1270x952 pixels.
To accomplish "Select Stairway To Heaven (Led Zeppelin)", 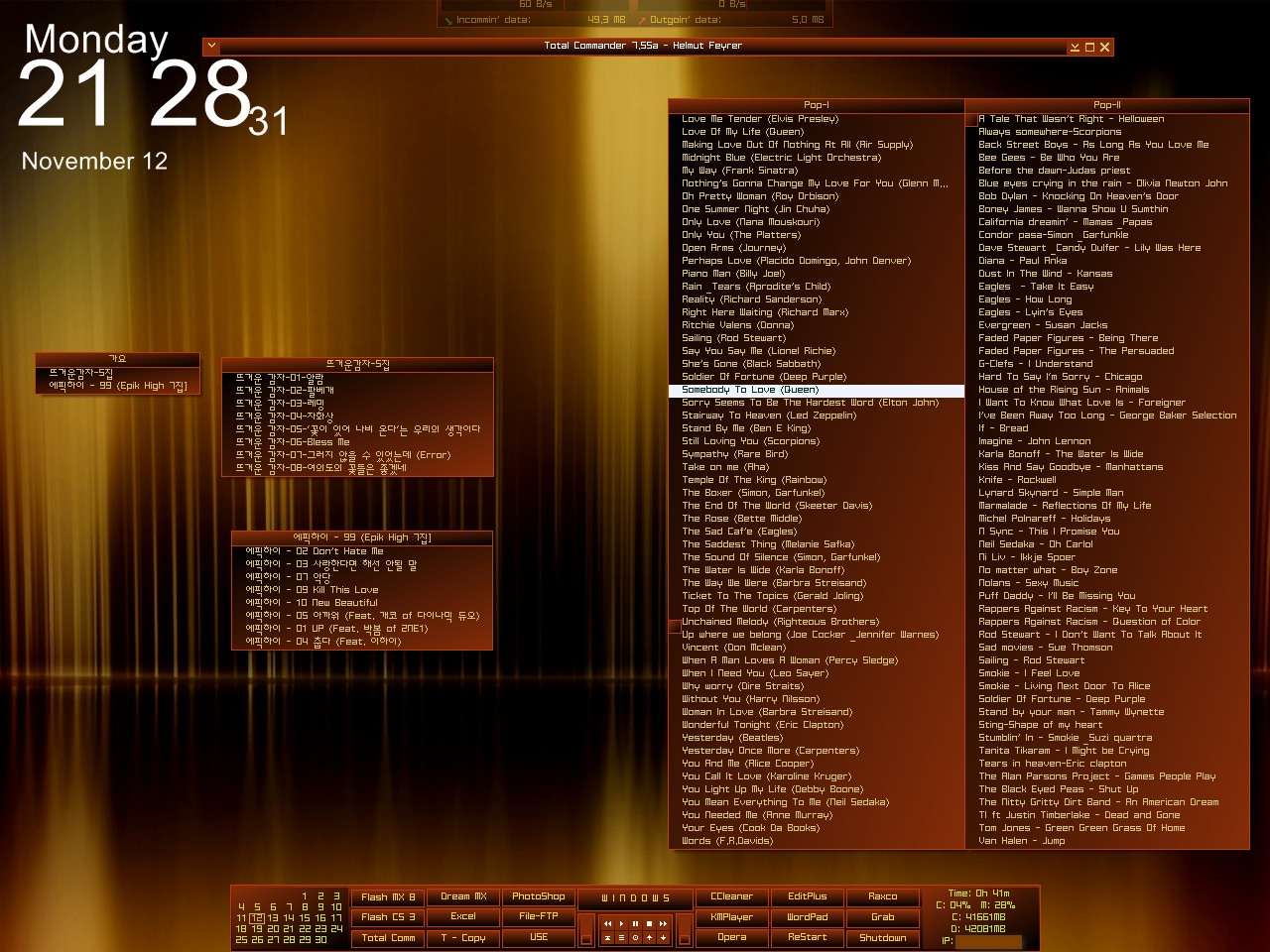I will click(x=817, y=416).
